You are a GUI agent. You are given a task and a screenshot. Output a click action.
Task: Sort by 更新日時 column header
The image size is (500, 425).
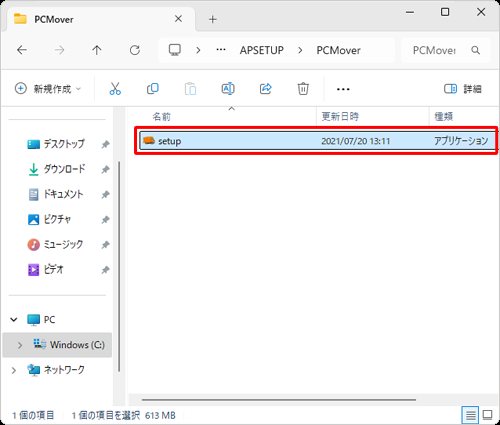pyautogui.click(x=340, y=116)
